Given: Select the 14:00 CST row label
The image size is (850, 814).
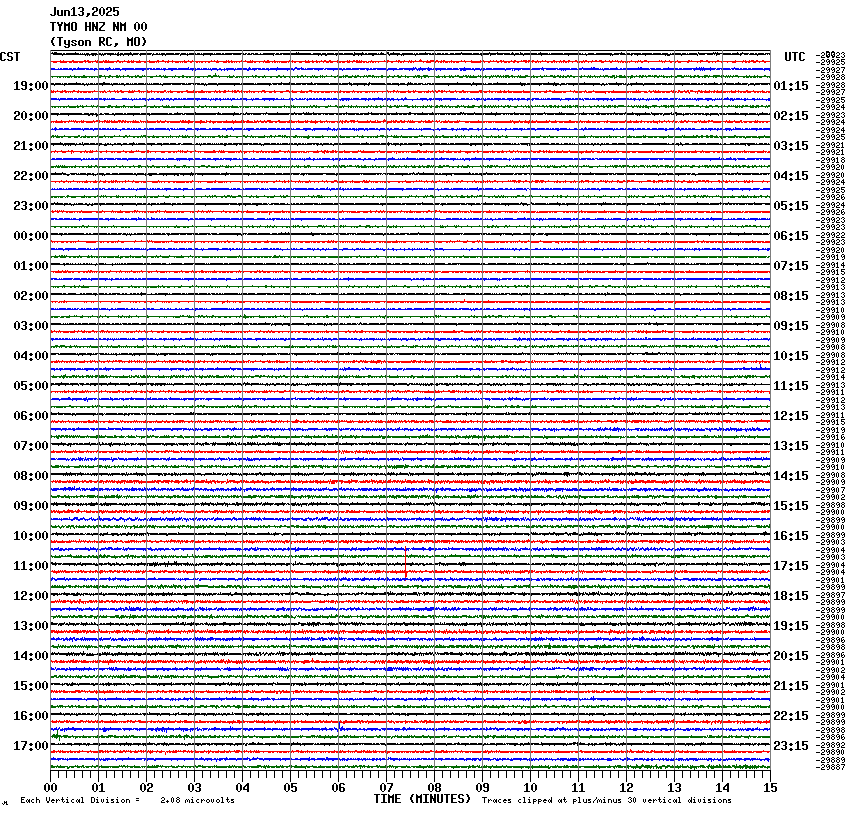Looking at the screenshot, I should [x=31, y=656].
